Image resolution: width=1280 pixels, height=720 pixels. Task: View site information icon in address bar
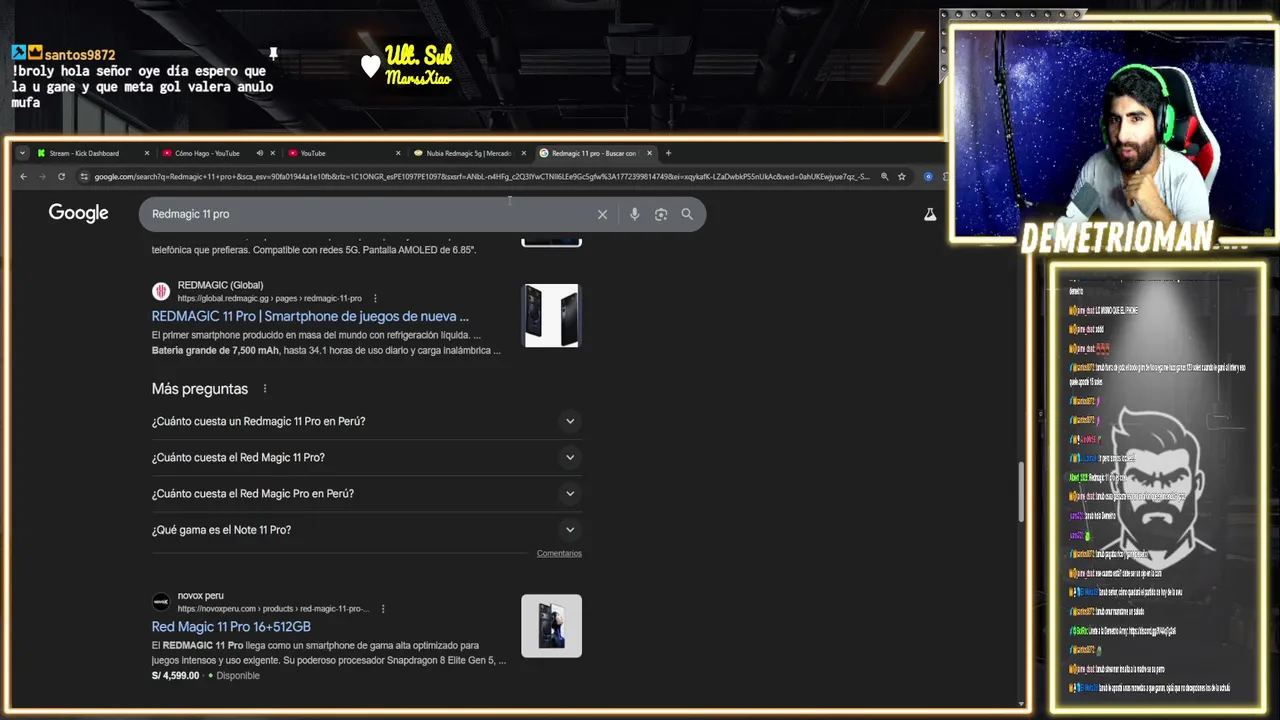click(84, 176)
